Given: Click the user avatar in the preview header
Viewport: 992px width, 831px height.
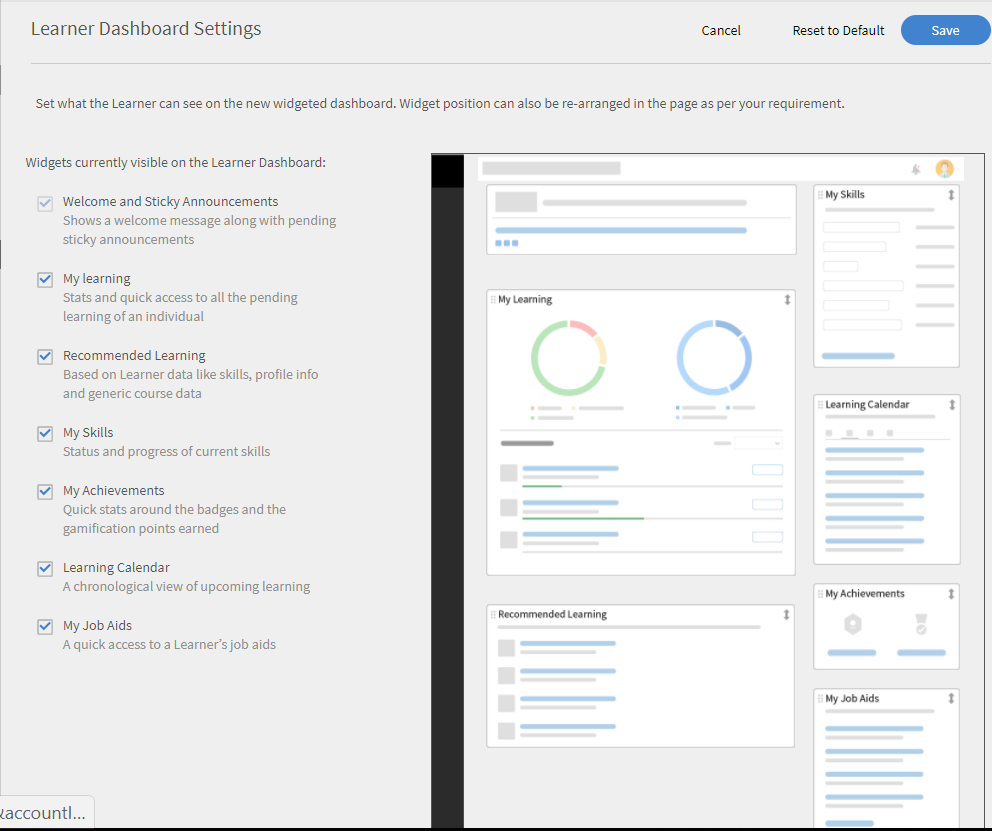Looking at the screenshot, I should click(944, 169).
